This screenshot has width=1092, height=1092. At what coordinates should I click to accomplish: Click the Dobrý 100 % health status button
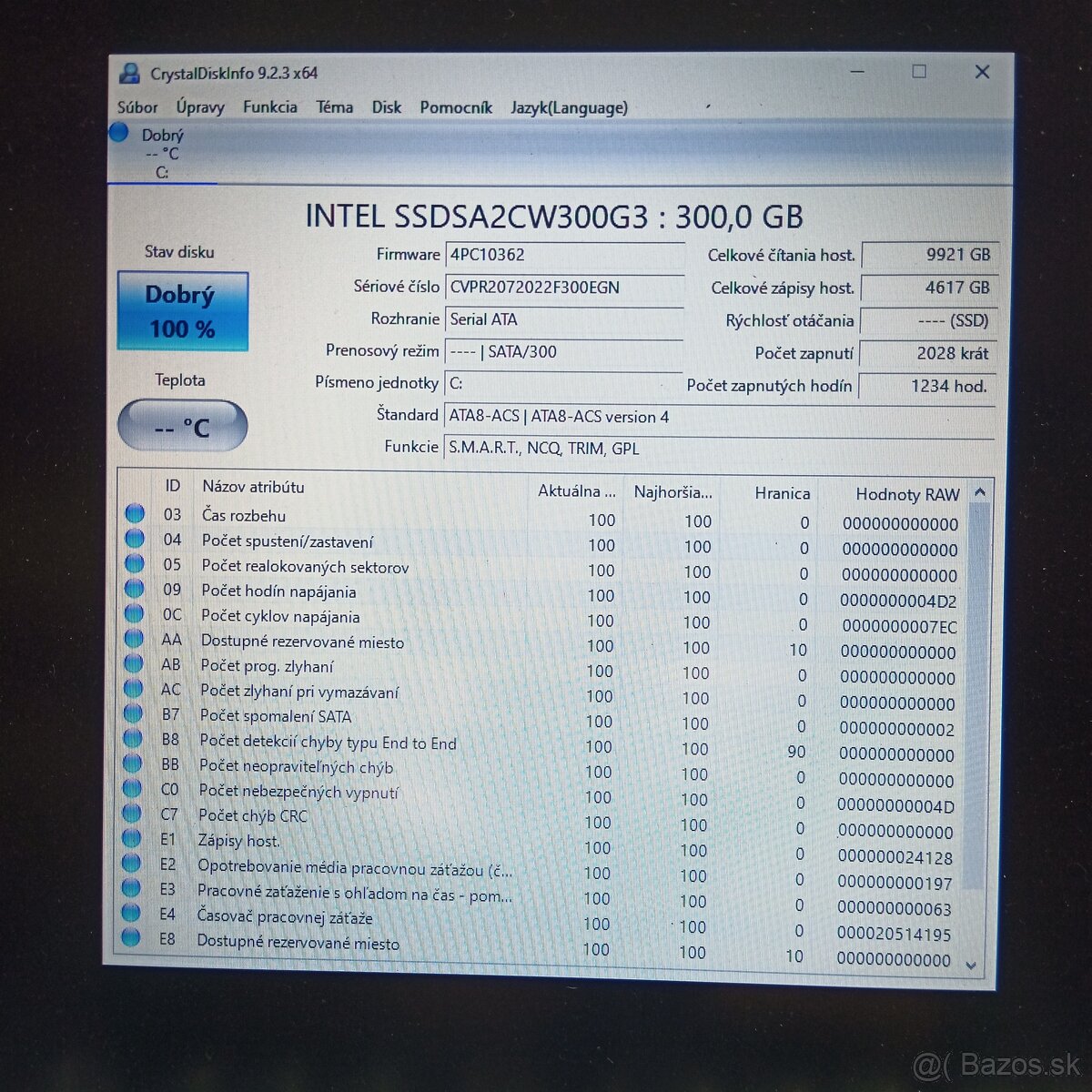pos(183,311)
